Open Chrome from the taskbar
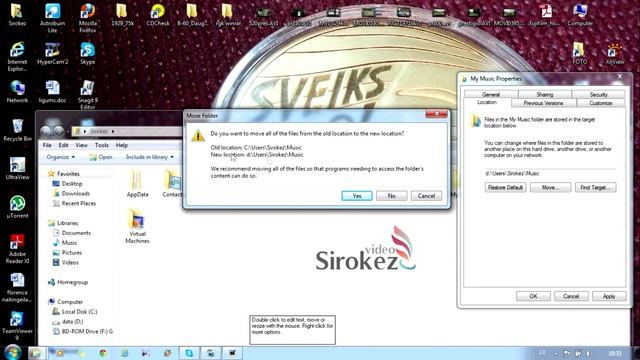This screenshot has height=360, width=640. [103, 353]
